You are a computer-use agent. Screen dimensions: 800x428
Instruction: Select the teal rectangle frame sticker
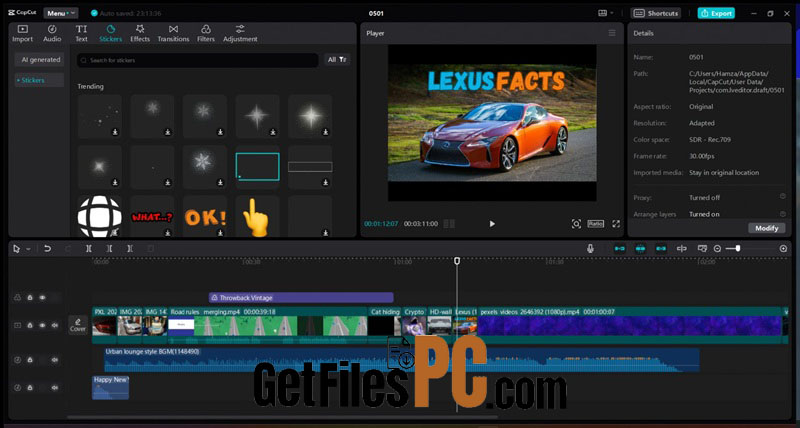(257, 167)
